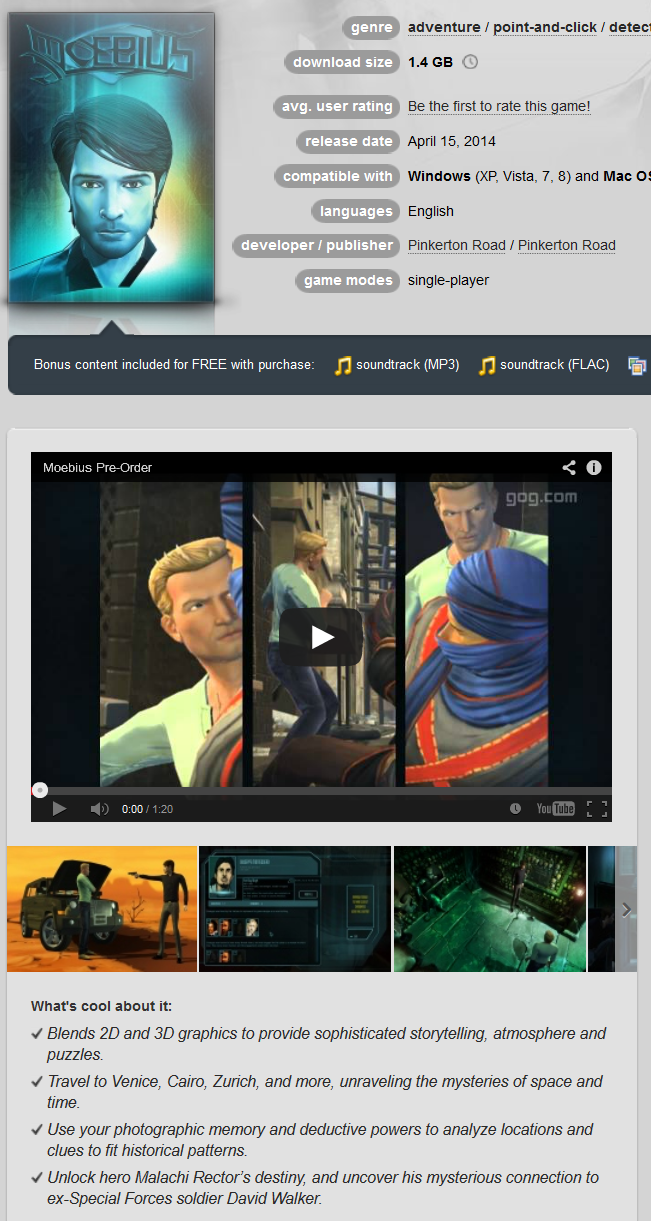Click the 'languages' label pill
The height and width of the screenshot is (1221, 651).
(356, 211)
